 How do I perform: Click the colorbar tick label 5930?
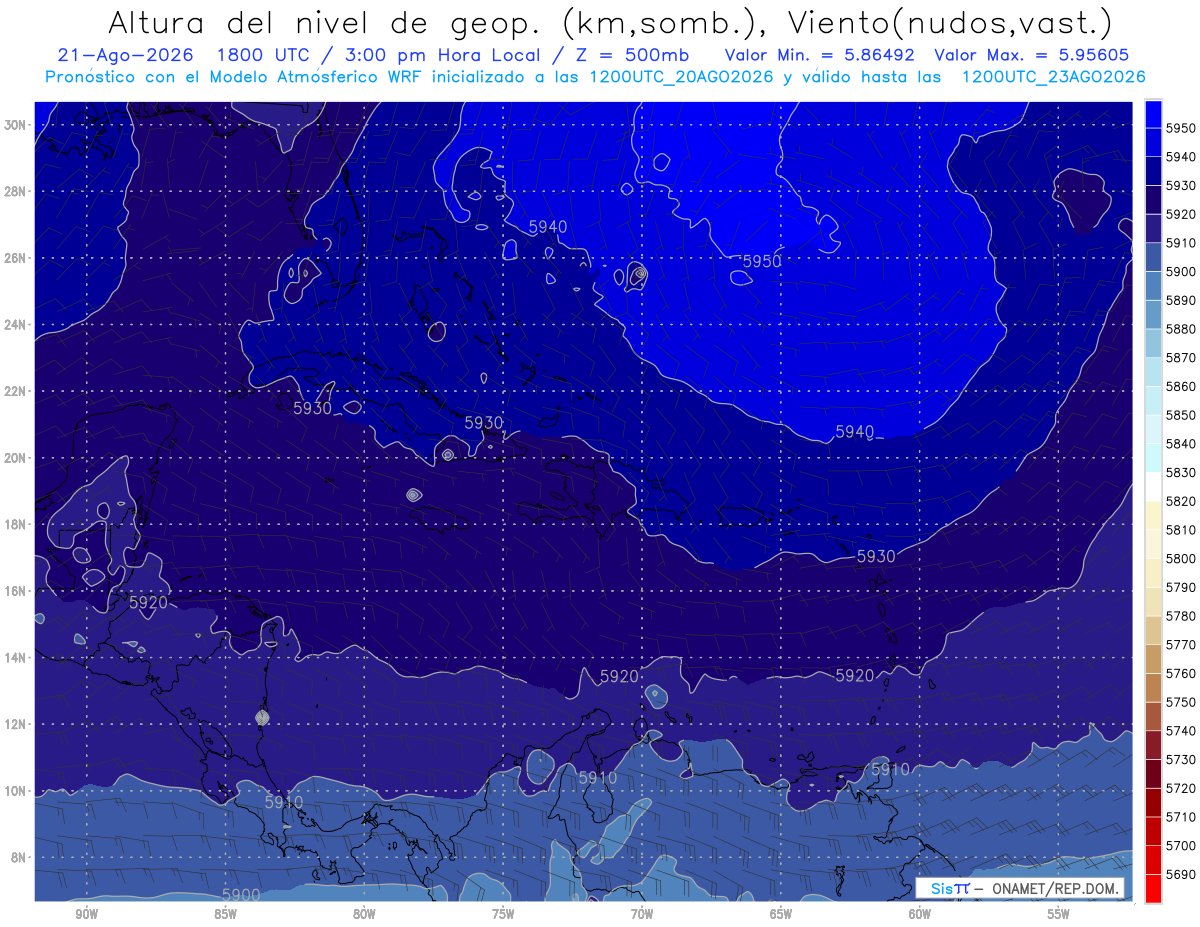(x=1180, y=186)
